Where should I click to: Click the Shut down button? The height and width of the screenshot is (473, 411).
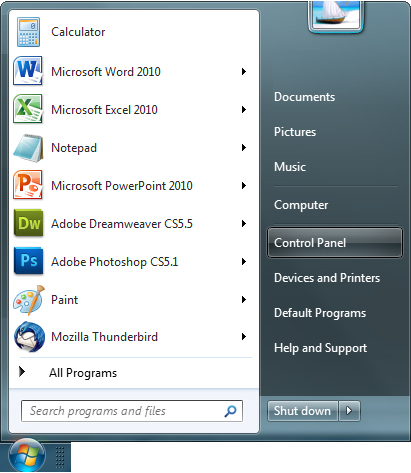point(302,411)
